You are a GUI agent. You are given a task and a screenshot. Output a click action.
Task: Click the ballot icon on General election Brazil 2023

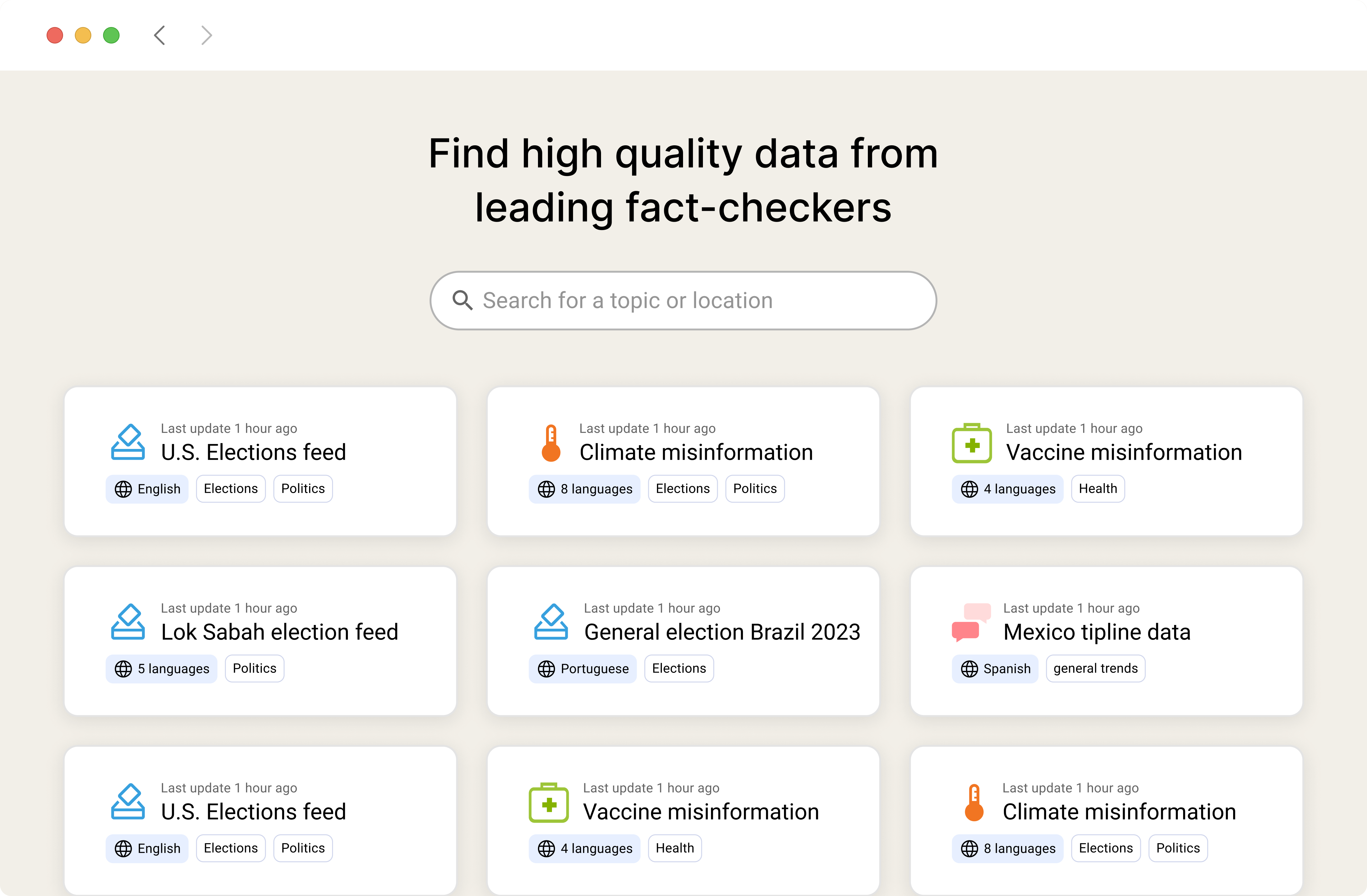551,622
